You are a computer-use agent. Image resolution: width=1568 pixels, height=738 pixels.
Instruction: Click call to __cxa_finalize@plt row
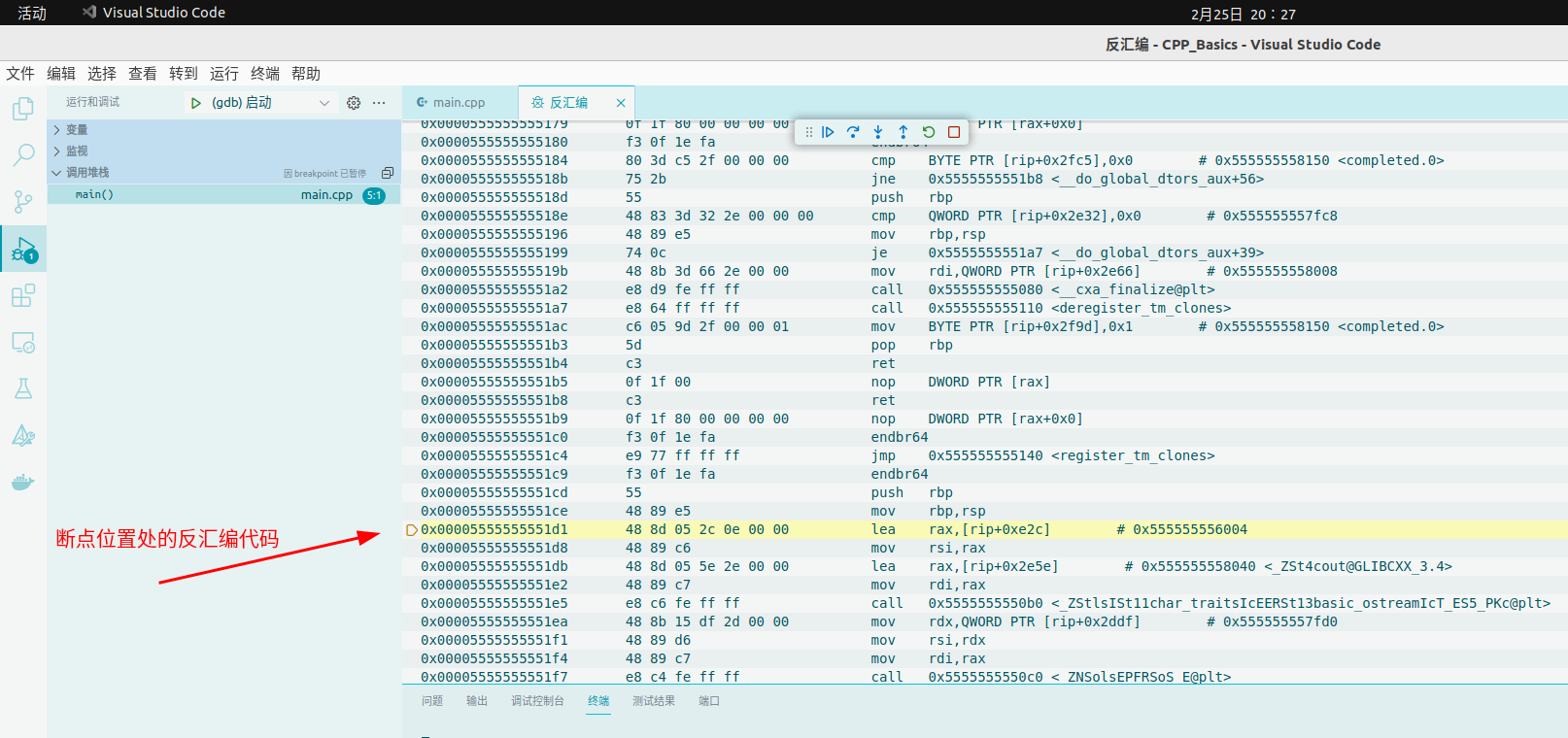(x=985, y=290)
